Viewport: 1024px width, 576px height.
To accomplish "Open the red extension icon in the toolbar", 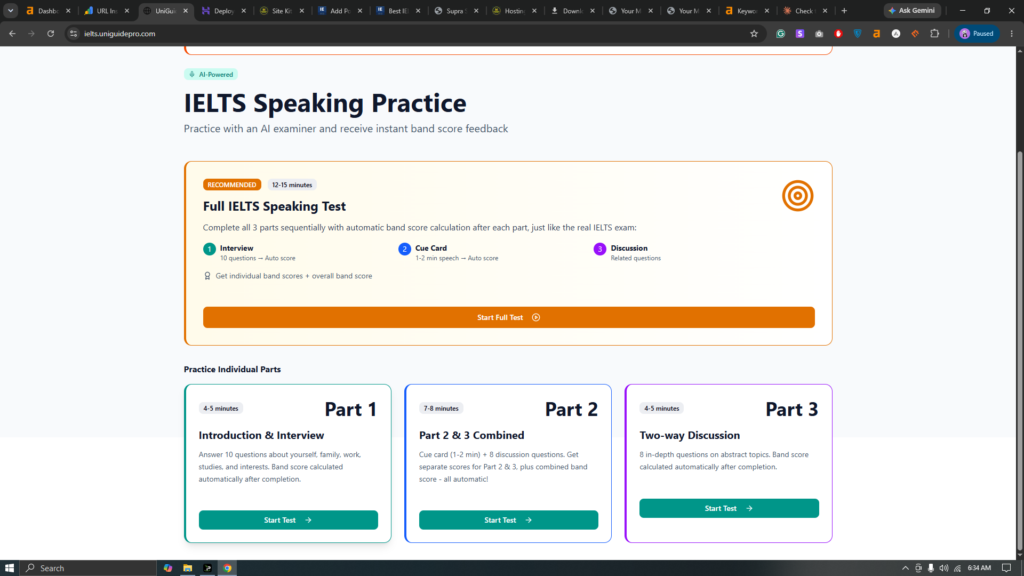I will (839, 33).
